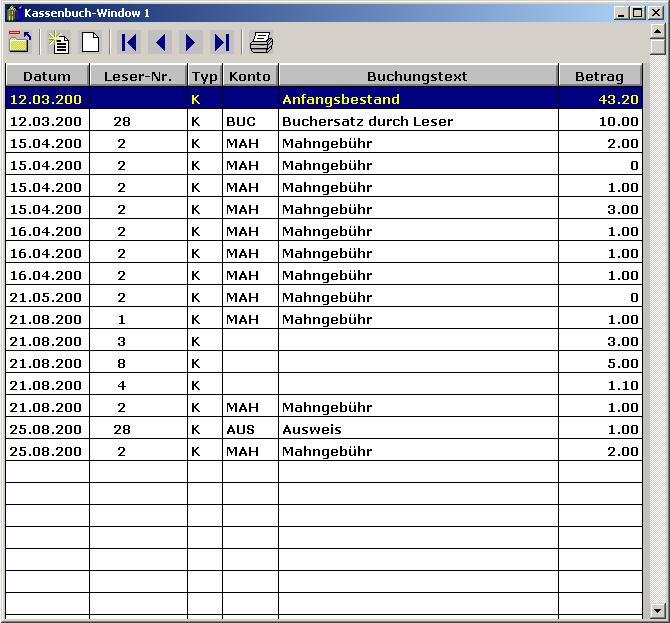Click the 0 amount in 21.05.200 row
670x623 pixels.
click(x=600, y=297)
